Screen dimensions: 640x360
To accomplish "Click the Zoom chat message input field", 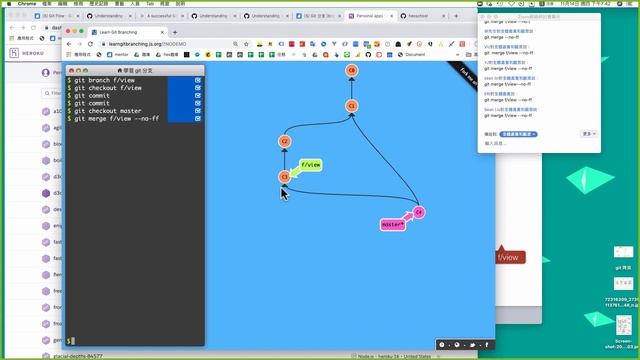I will coord(539,144).
